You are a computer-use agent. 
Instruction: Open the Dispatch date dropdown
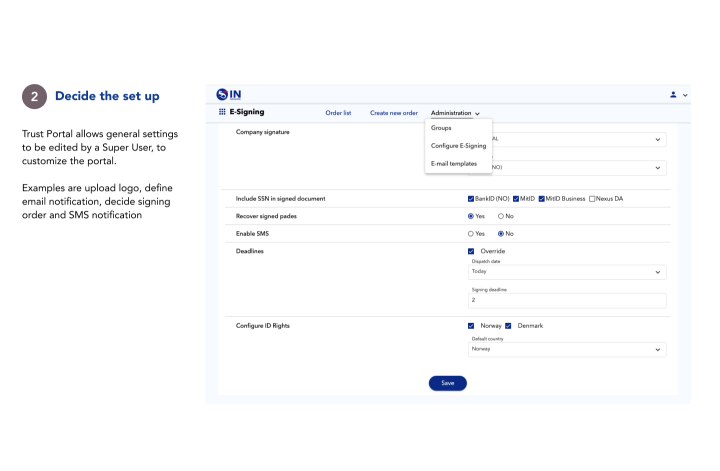pos(566,272)
